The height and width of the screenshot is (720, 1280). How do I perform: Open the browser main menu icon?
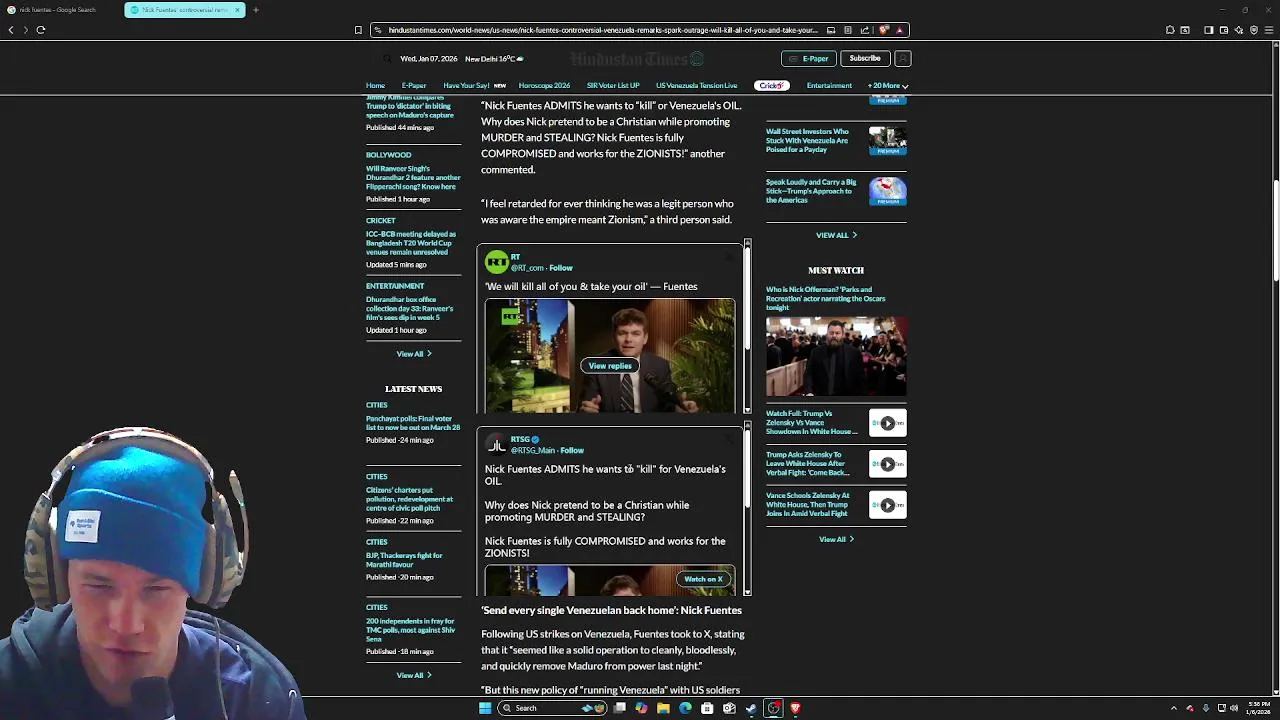click(1270, 30)
